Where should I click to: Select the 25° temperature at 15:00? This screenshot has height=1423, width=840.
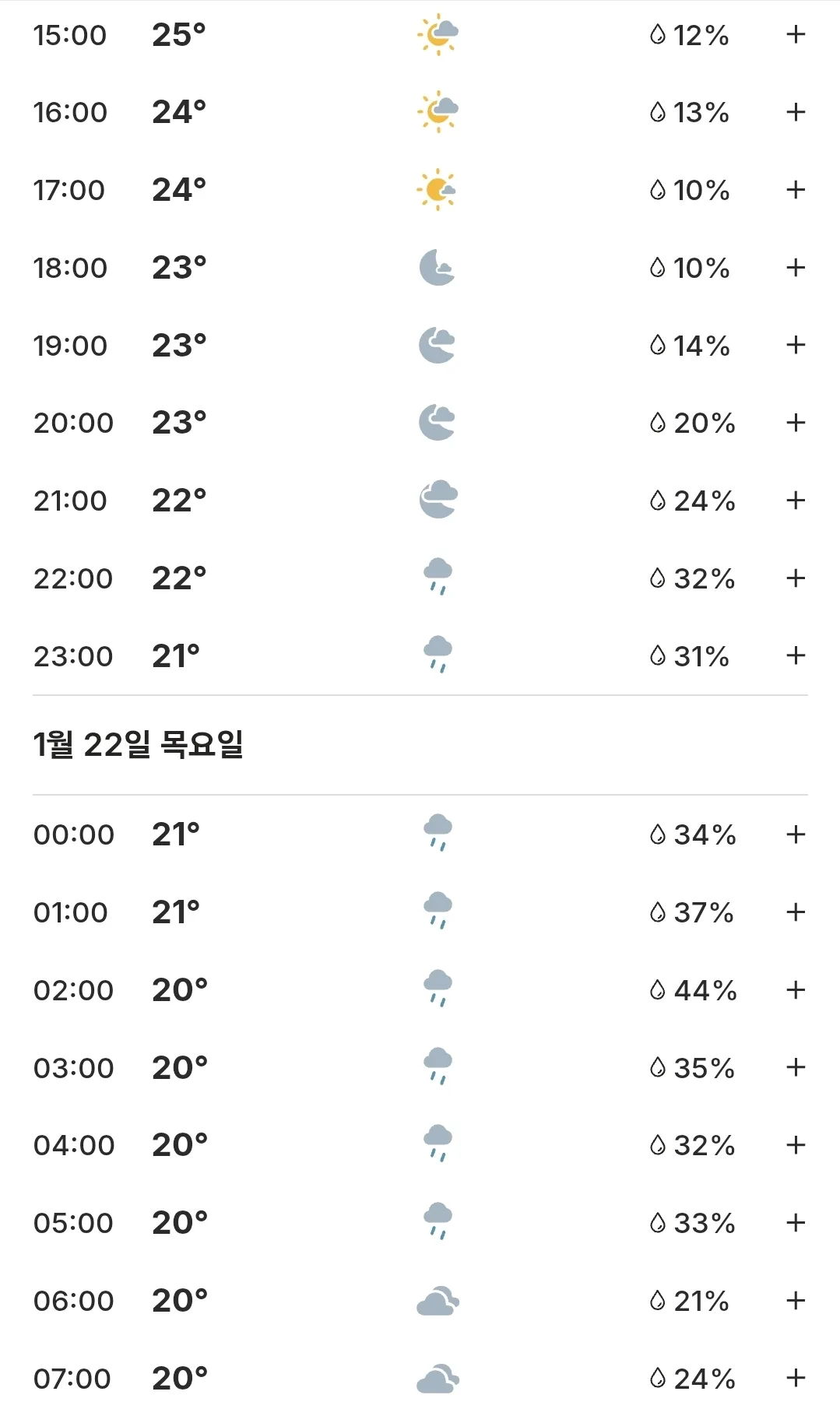(x=179, y=35)
